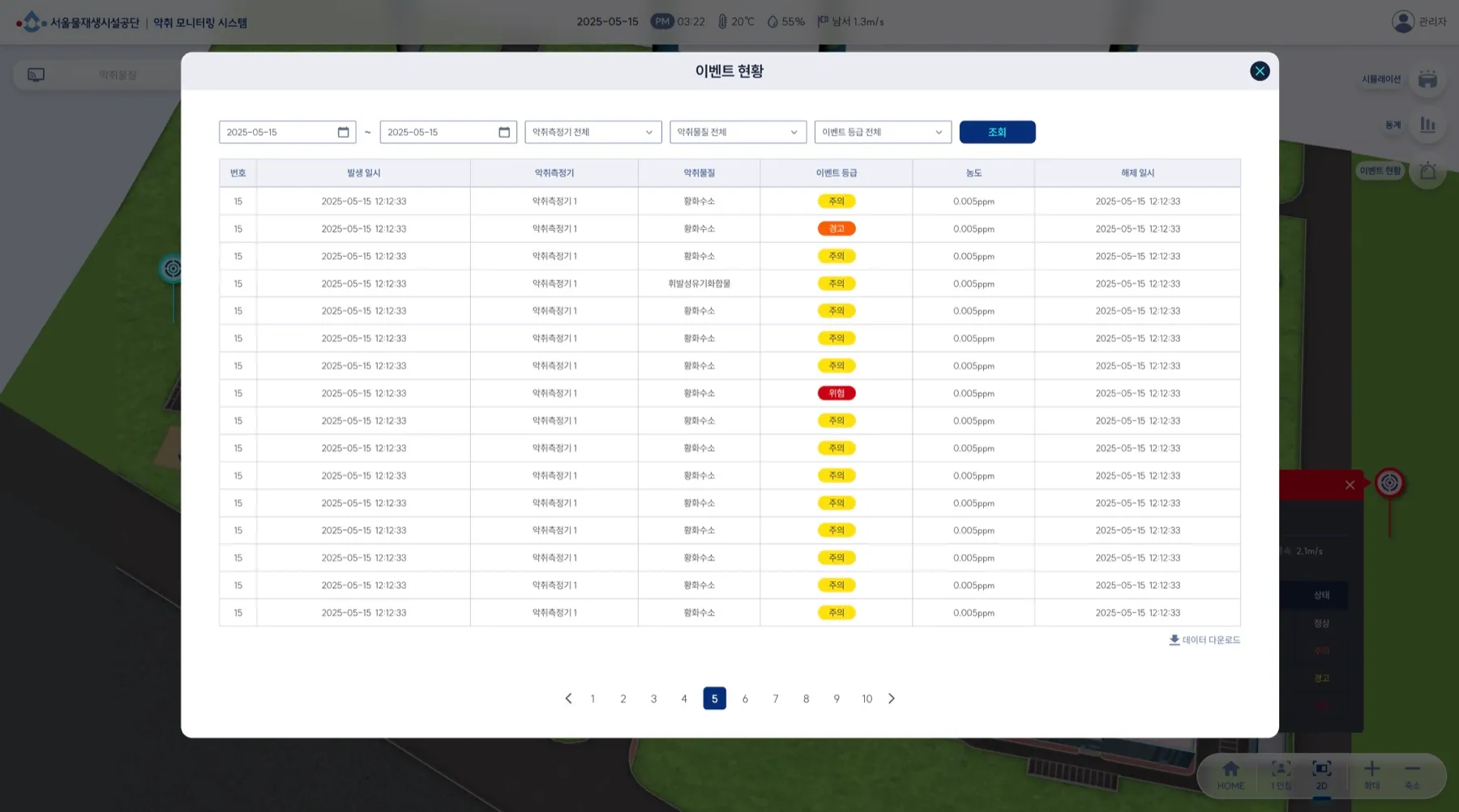Open page 1 of results
This screenshot has height=812, width=1459.
(x=593, y=699)
